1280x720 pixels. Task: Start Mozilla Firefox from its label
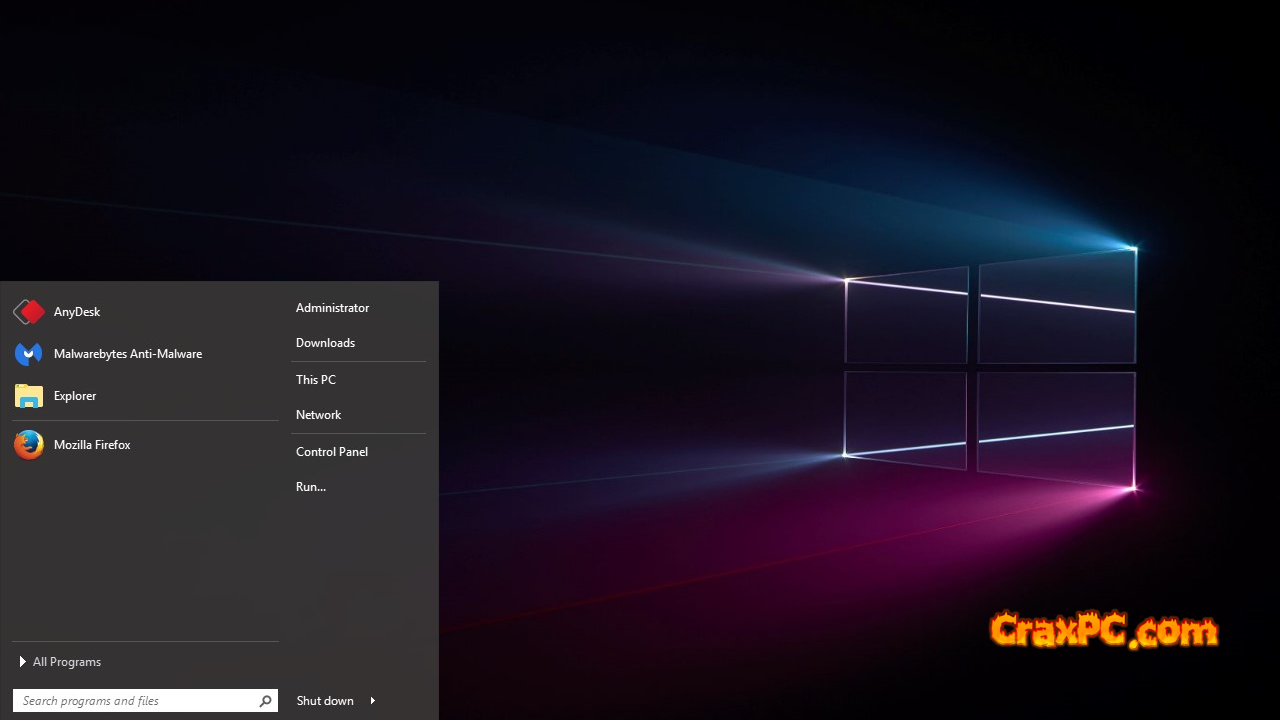point(92,445)
